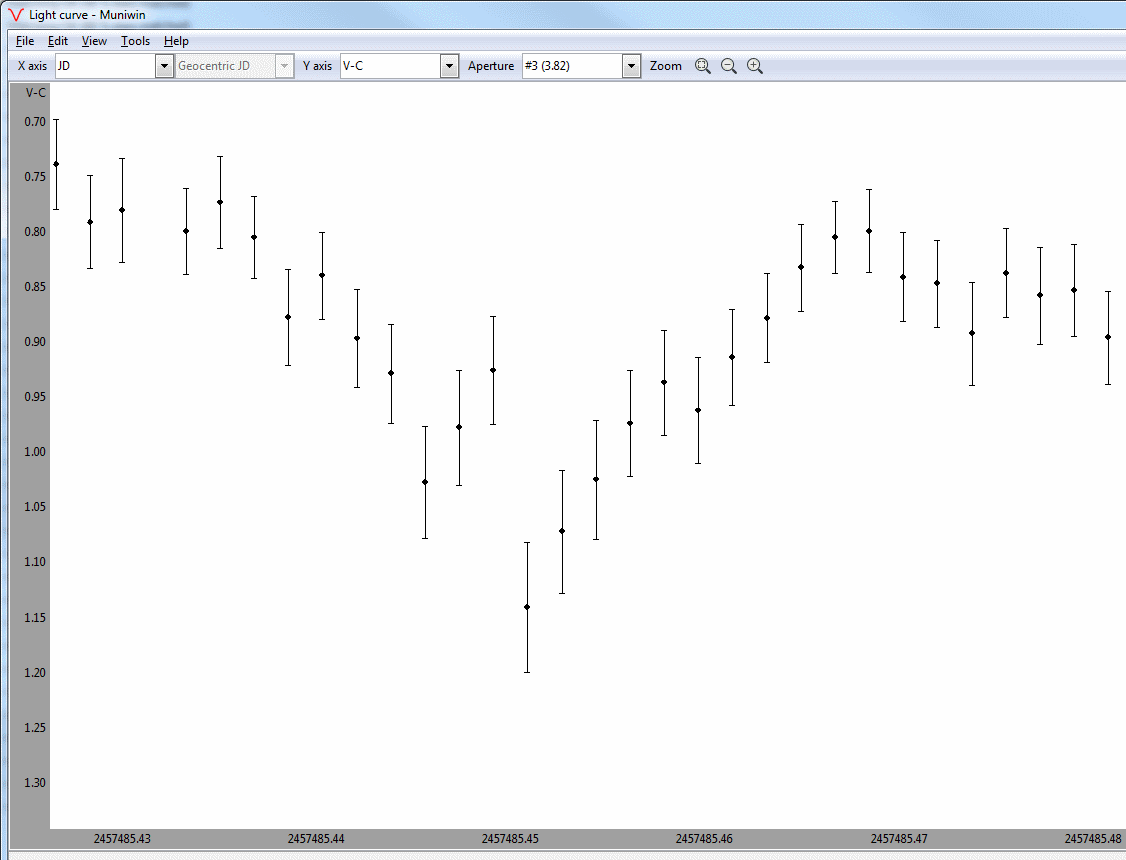
Task: Click the Muniwin icon in the title bar
Action: pos(15,15)
